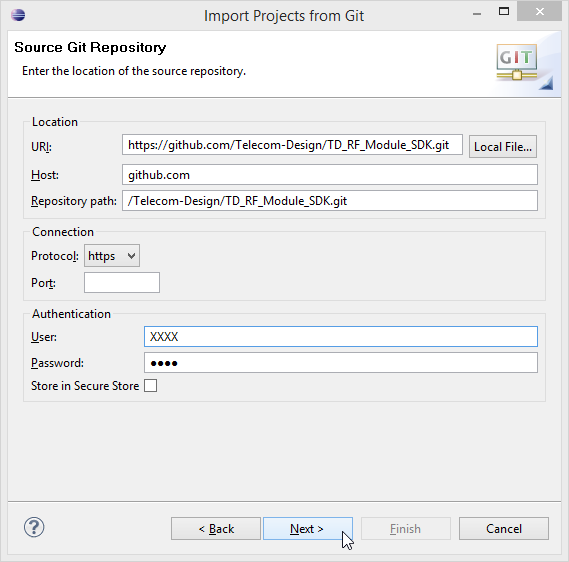Focus the User text field
569x562 pixels.
click(341, 336)
